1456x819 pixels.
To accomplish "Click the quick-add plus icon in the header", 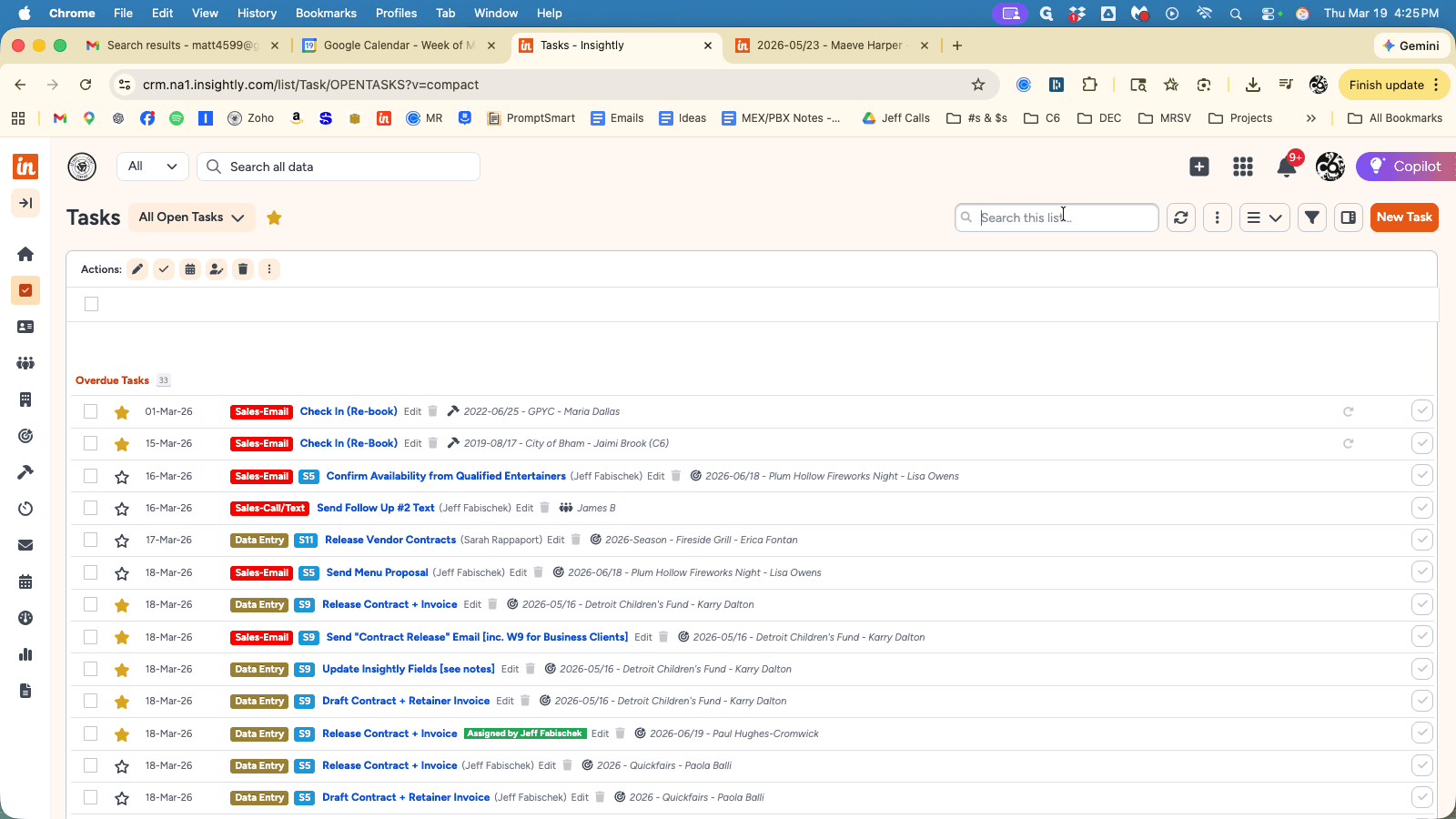I will tap(1199, 167).
